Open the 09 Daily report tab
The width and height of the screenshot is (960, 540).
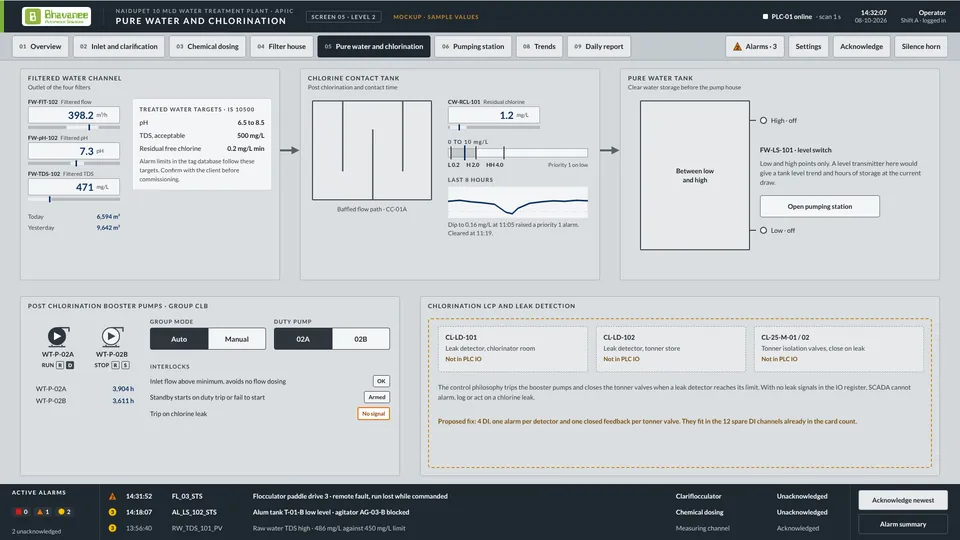click(599, 47)
